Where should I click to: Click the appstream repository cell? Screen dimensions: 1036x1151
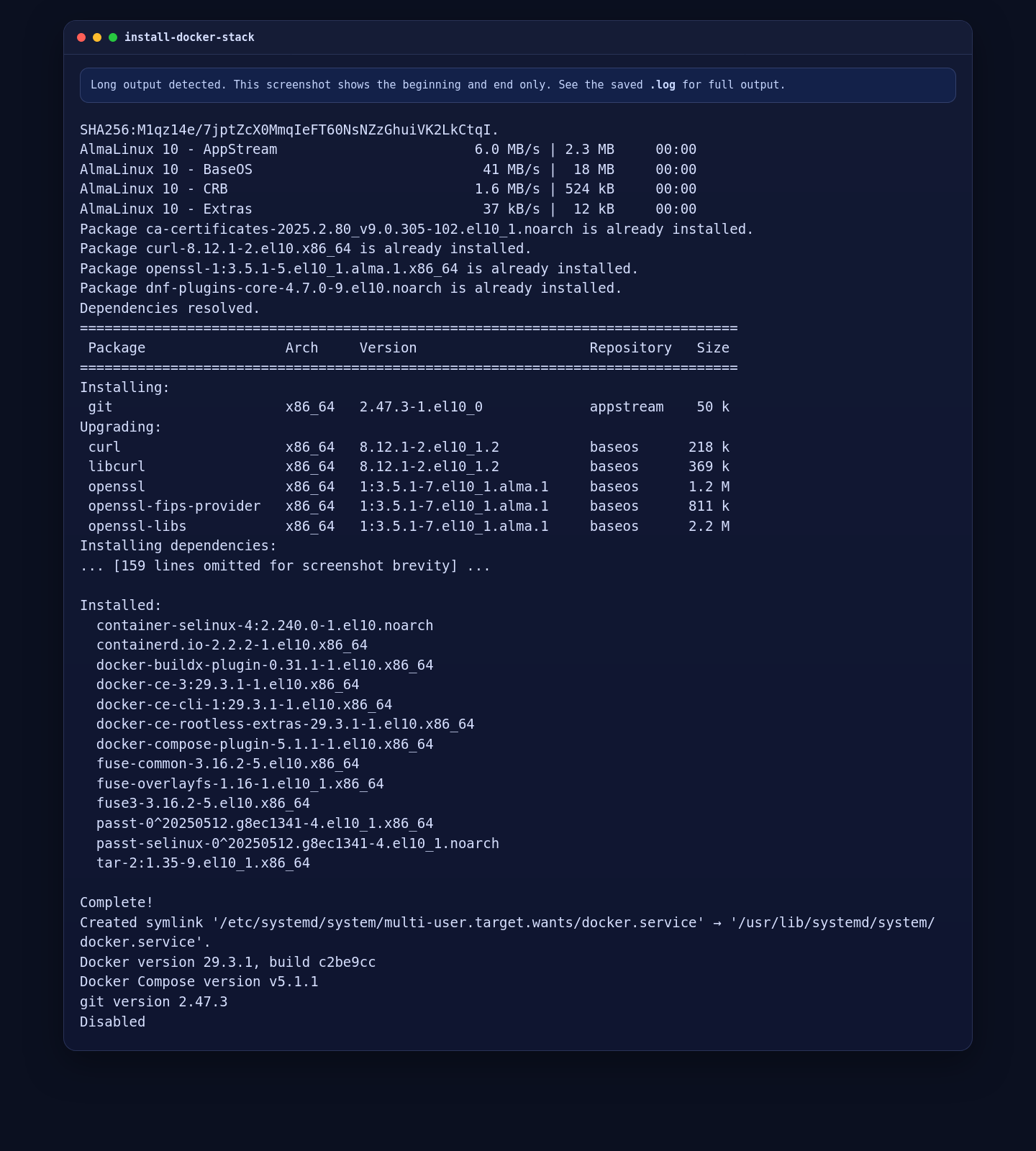(x=627, y=407)
